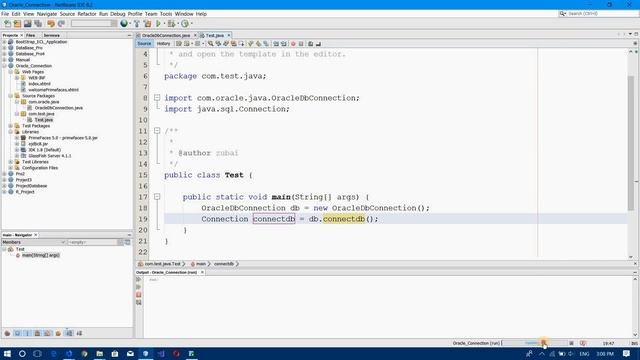Collapse the Oracle_Connection project node
The height and width of the screenshot is (360, 640).
[x=4, y=66]
